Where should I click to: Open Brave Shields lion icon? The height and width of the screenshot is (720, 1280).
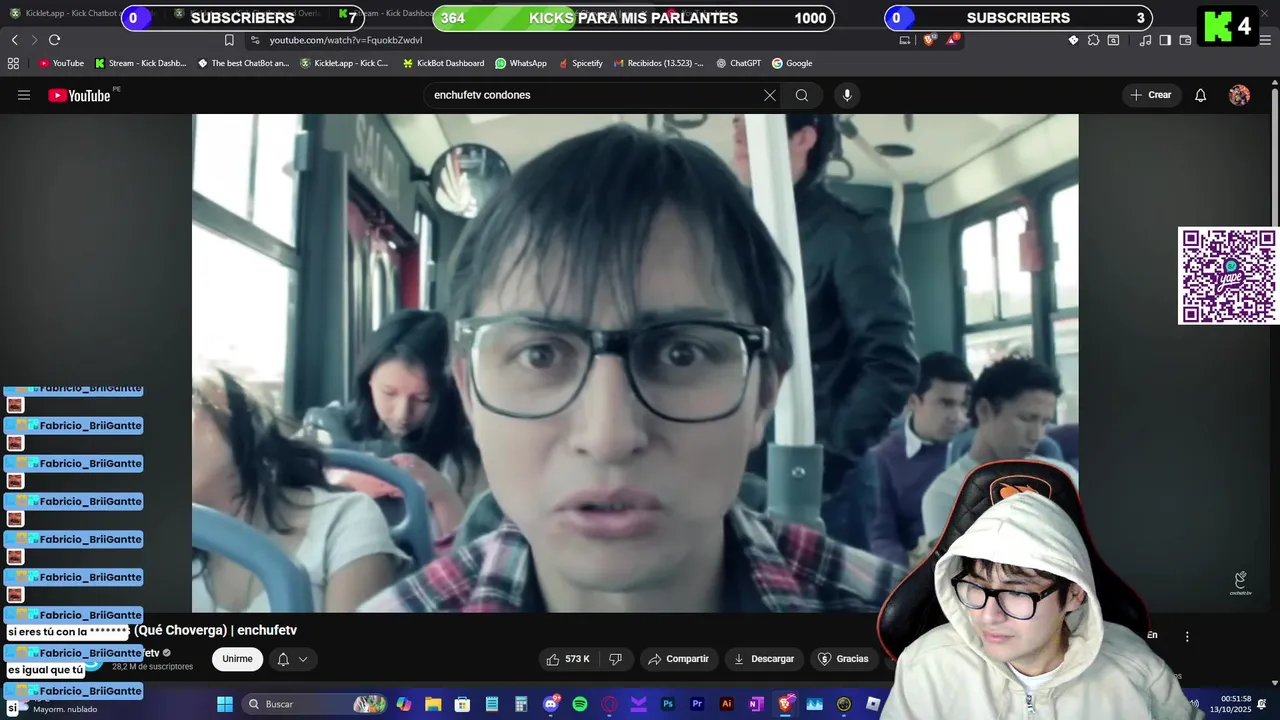[930, 40]
